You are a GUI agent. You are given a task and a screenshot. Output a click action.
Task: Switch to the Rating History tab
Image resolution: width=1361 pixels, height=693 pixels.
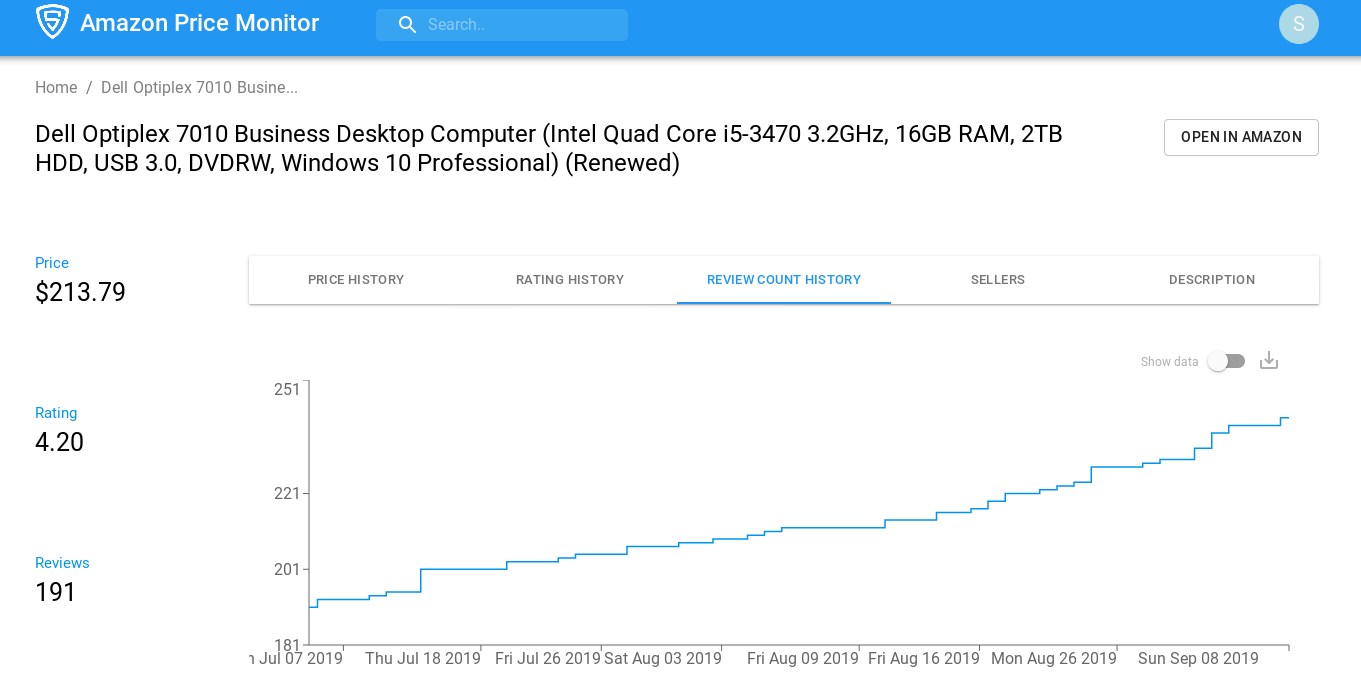(570, 280)
